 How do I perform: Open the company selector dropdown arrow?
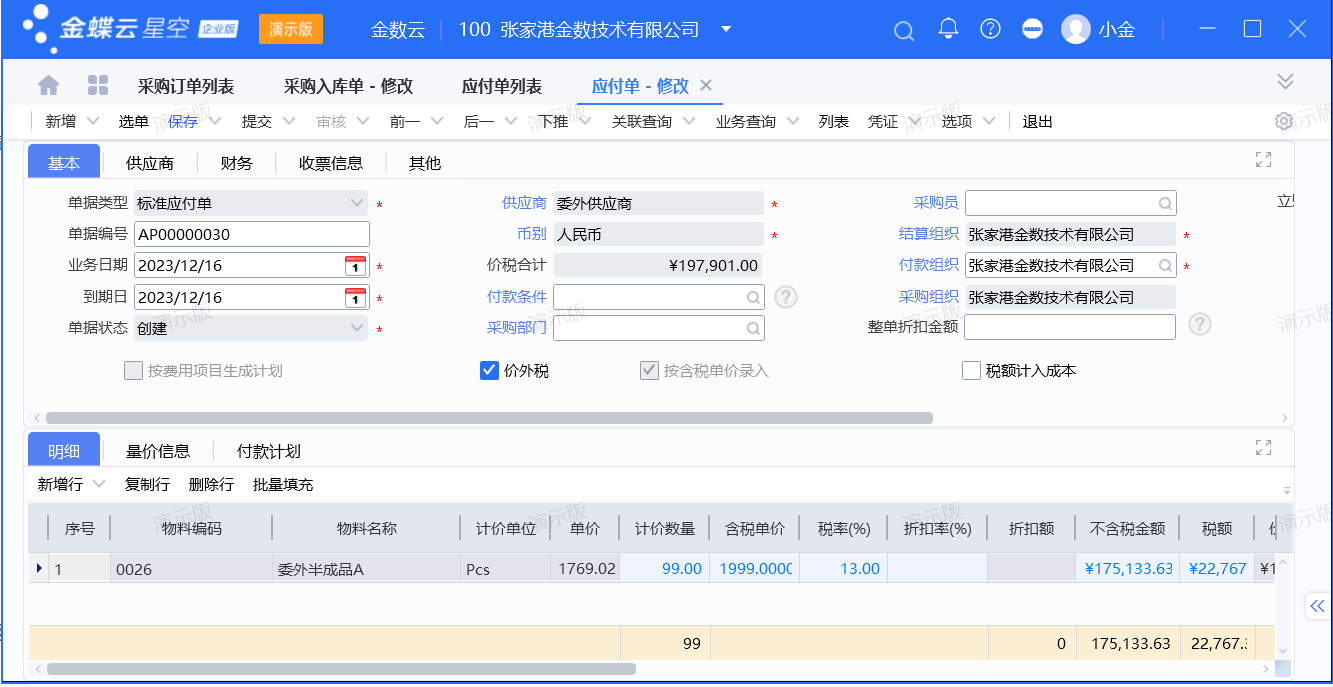(x=726, y=29)
